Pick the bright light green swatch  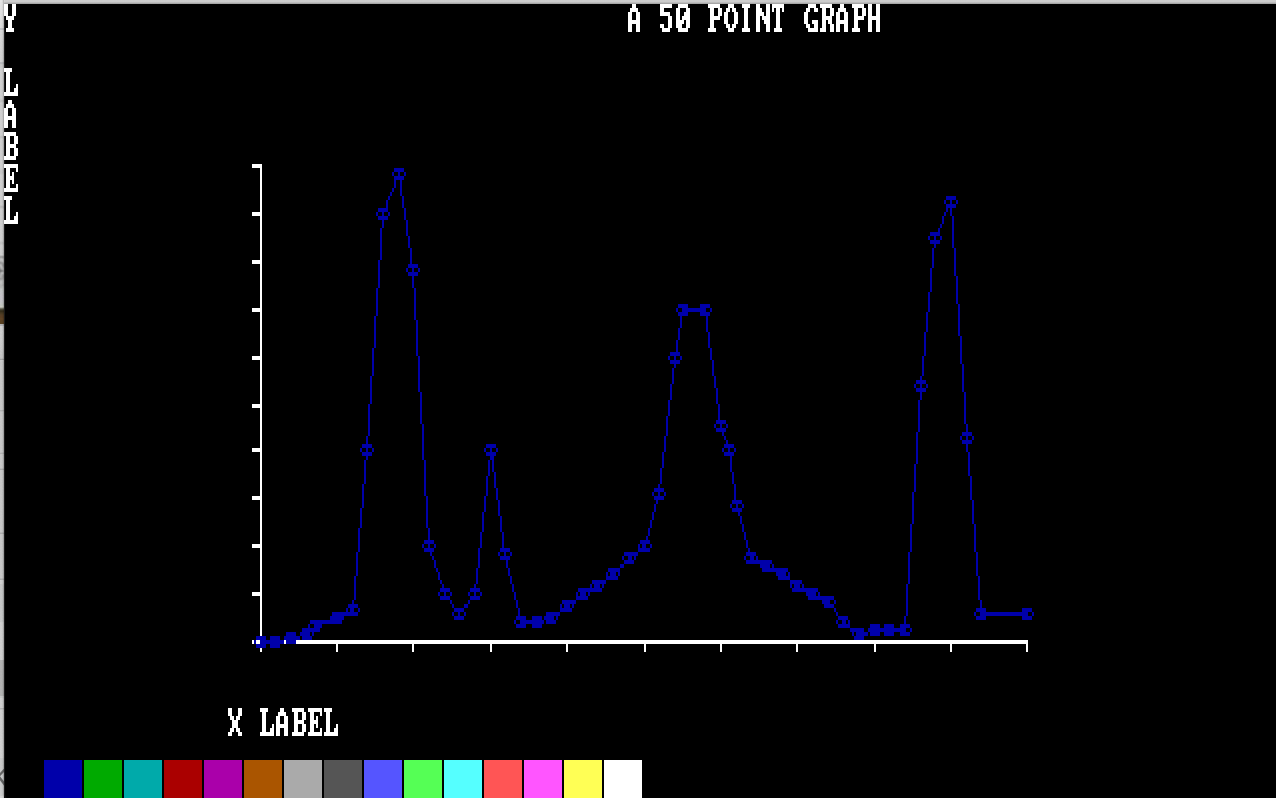click(x=423, y=779)
